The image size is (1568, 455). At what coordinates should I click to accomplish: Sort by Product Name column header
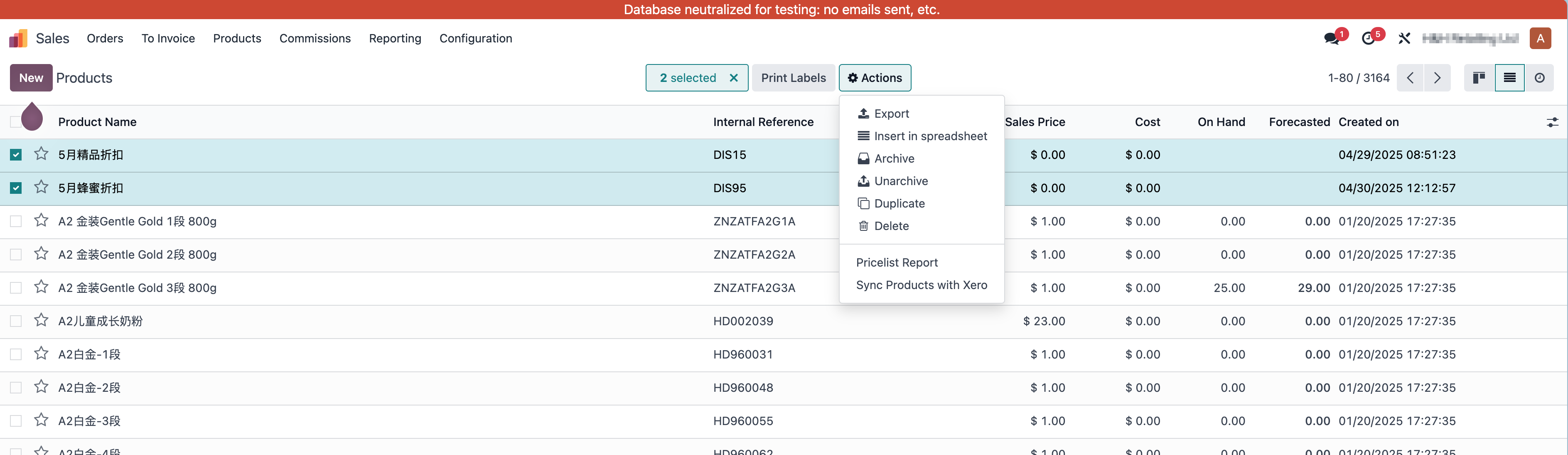coord(97,122)
